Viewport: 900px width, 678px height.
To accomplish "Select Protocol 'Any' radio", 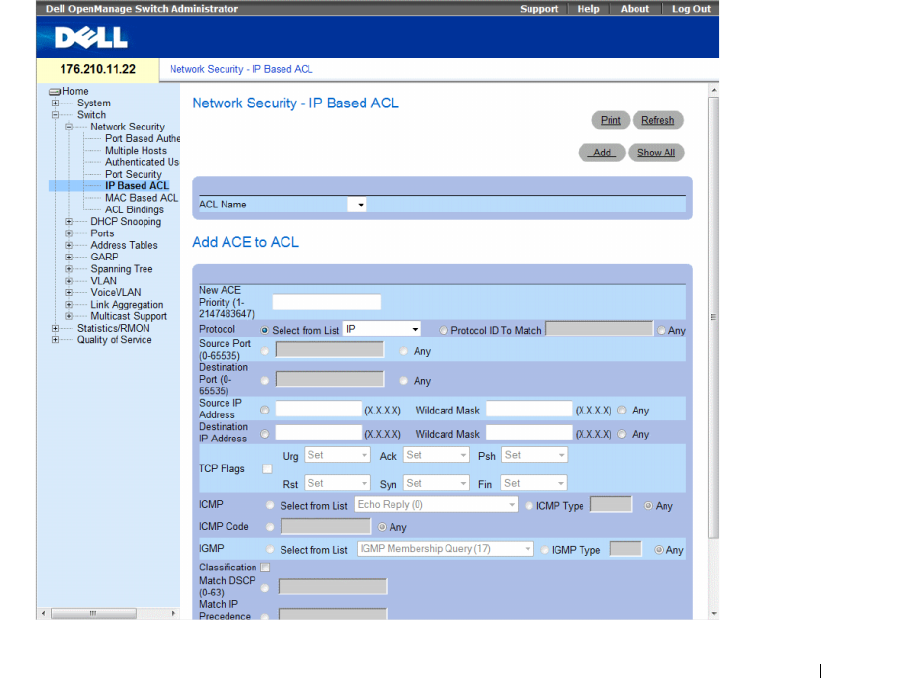I will tap(661, 331).
